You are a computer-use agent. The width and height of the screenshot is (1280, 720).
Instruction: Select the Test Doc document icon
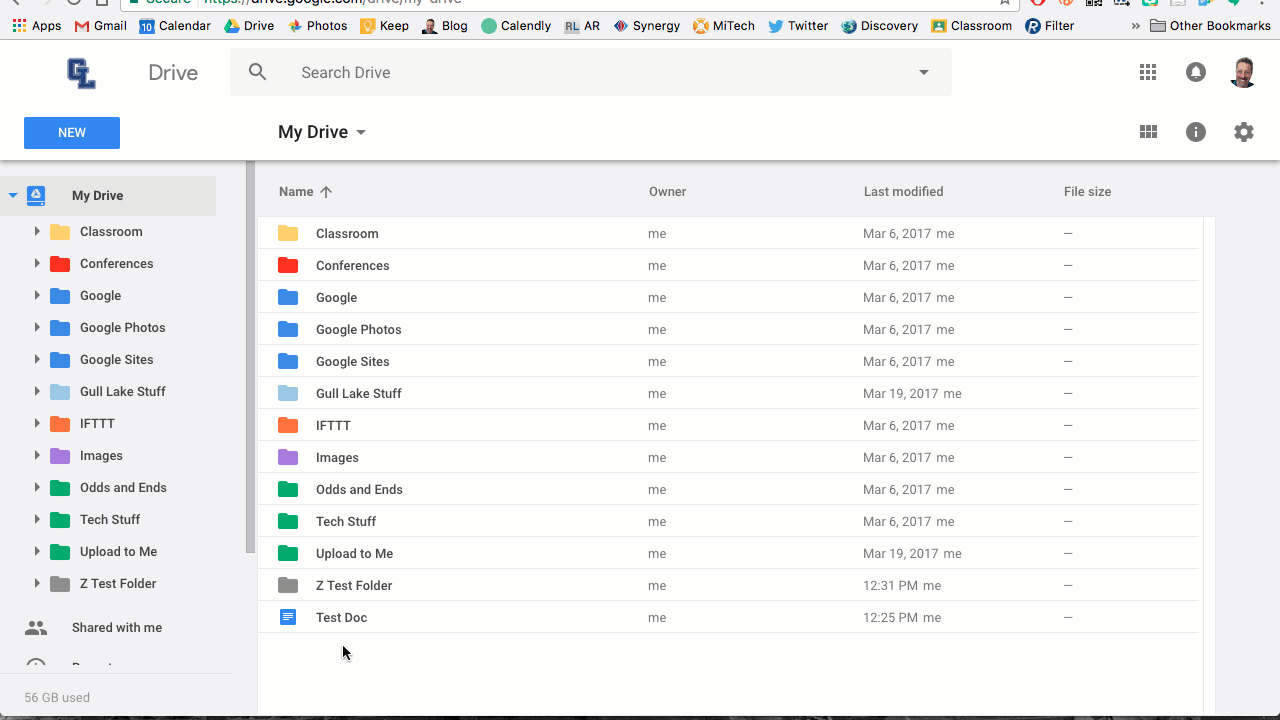[288, 617]
